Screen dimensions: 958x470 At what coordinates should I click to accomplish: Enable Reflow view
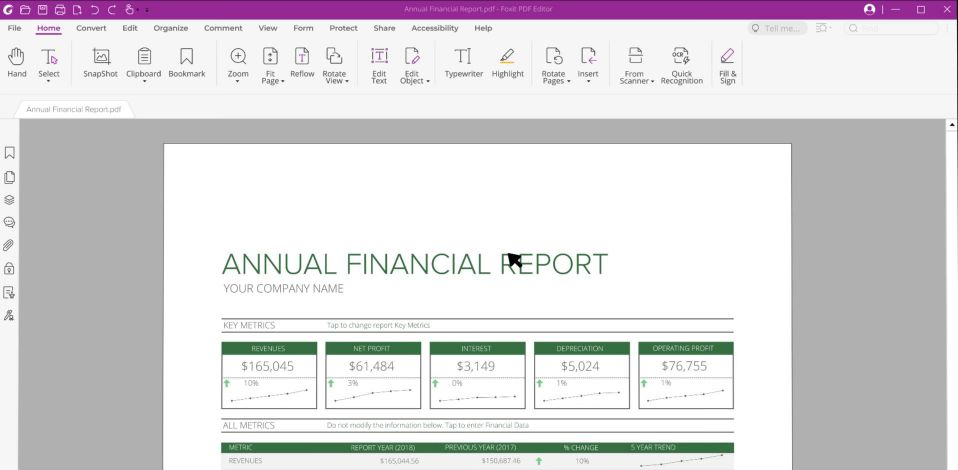pos(302,62)
